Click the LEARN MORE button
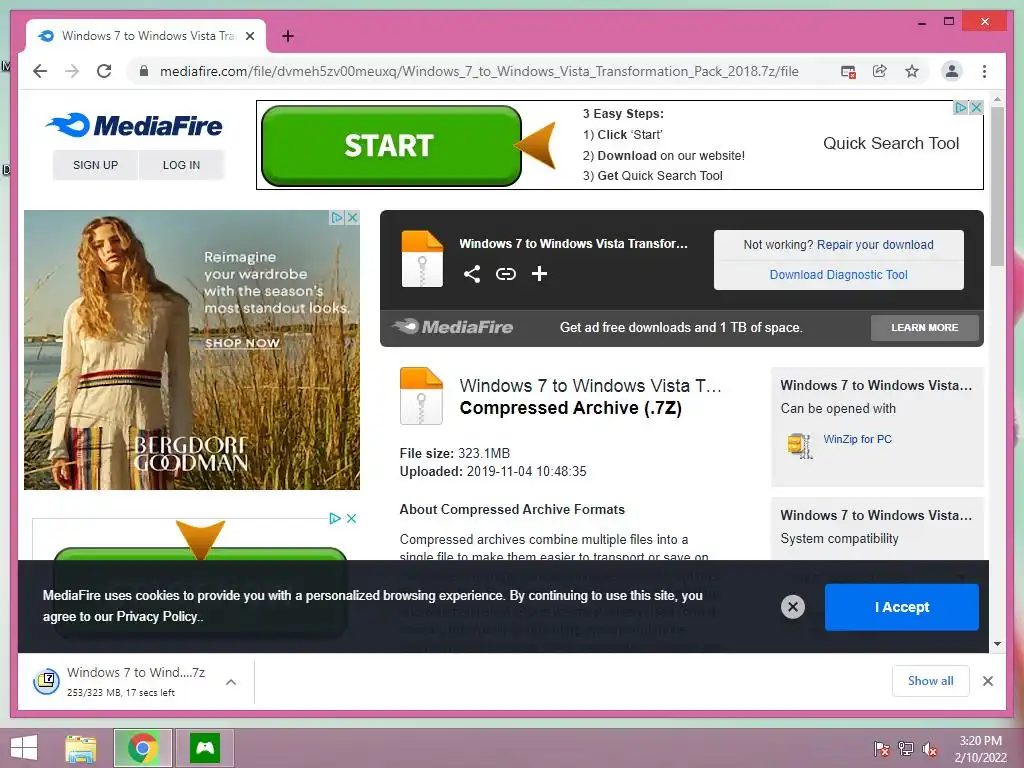 pos(925,328)
